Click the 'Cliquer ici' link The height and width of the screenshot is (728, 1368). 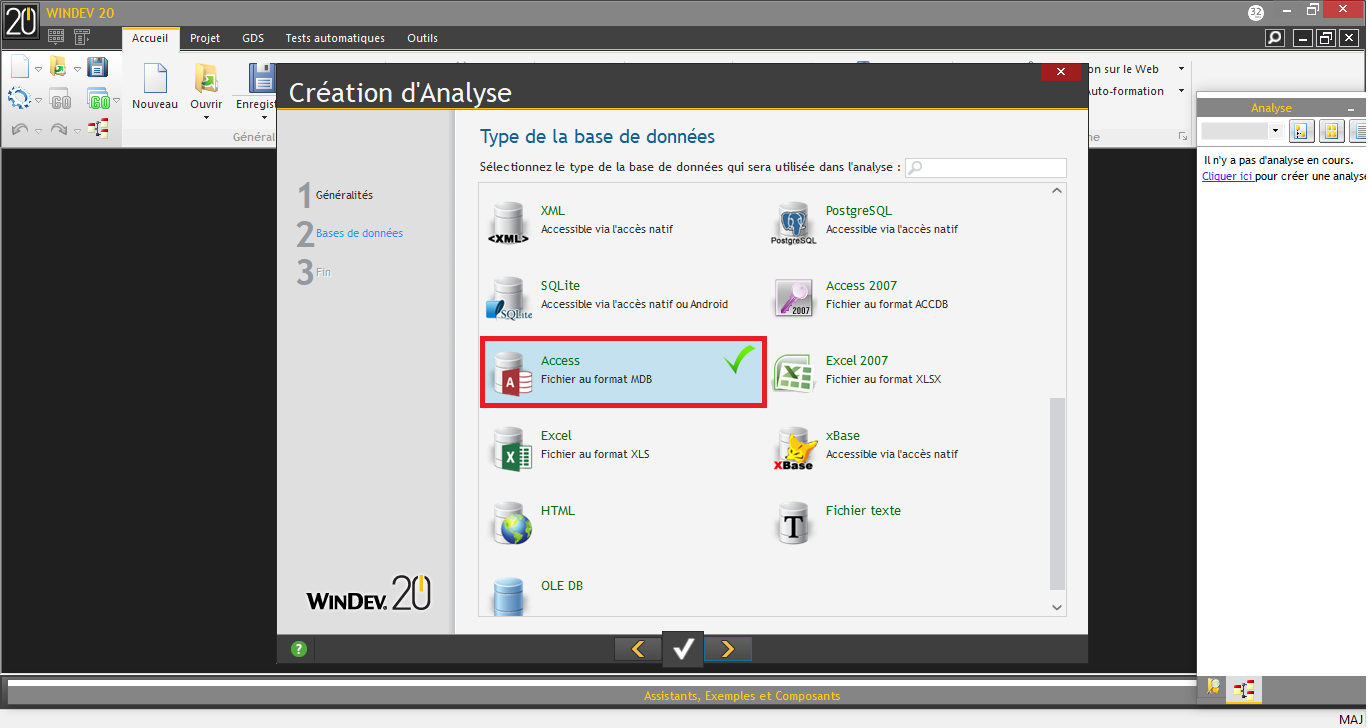pos(1227,176)
